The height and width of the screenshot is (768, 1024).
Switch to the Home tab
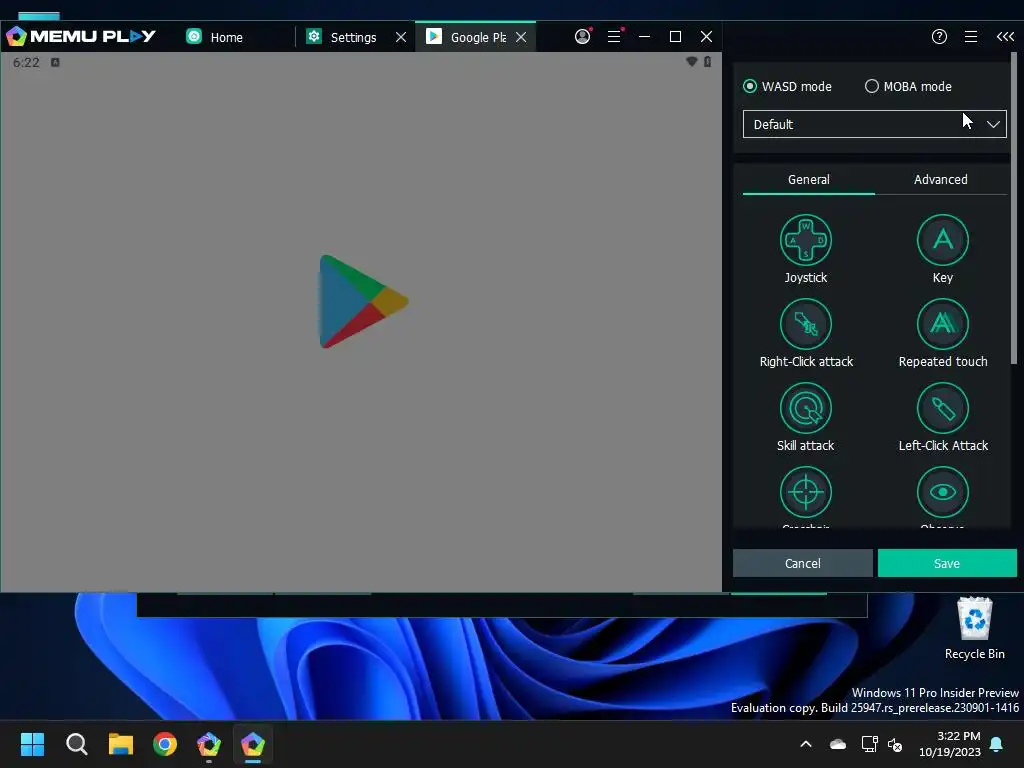tap(226, 37)
